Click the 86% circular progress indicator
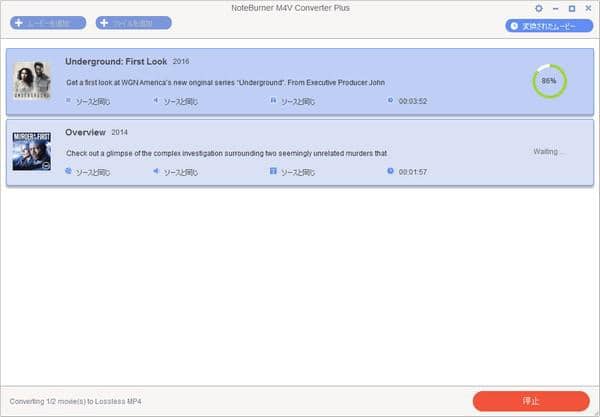Image resolution: width=600 pixels, height=417 pixels. (548, 81)
